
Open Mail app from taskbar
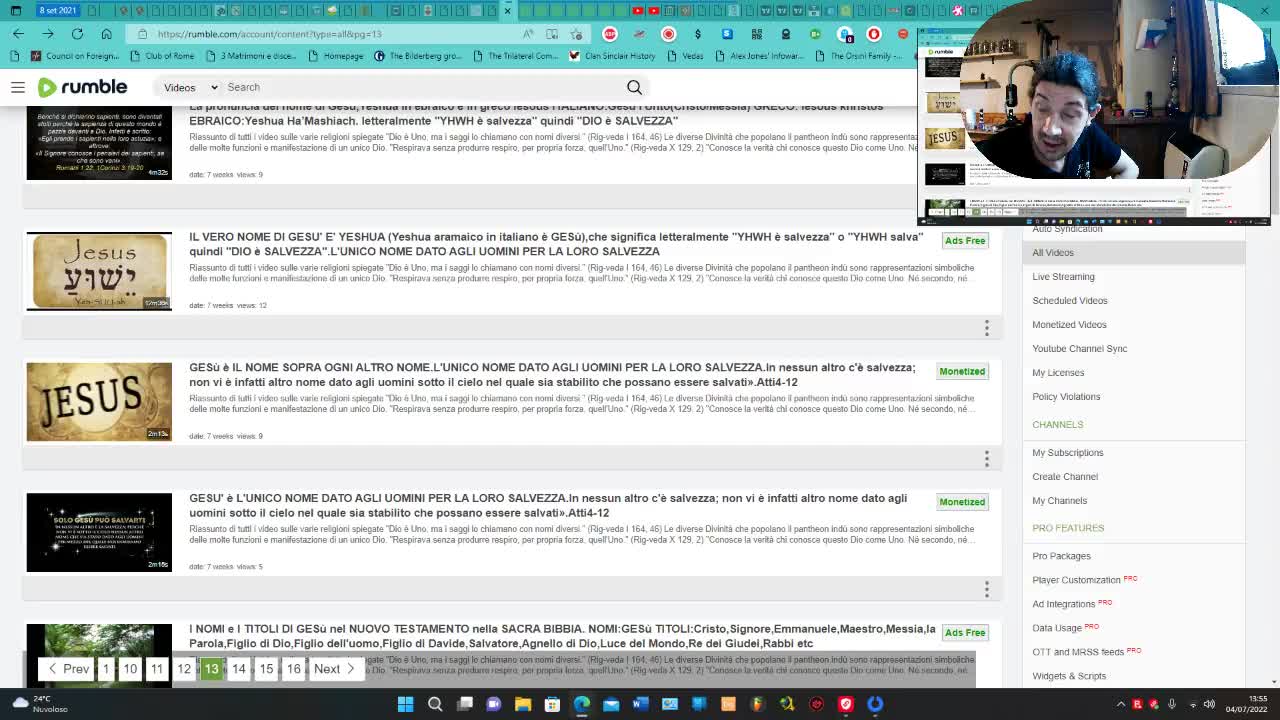[x=611, y=704]
